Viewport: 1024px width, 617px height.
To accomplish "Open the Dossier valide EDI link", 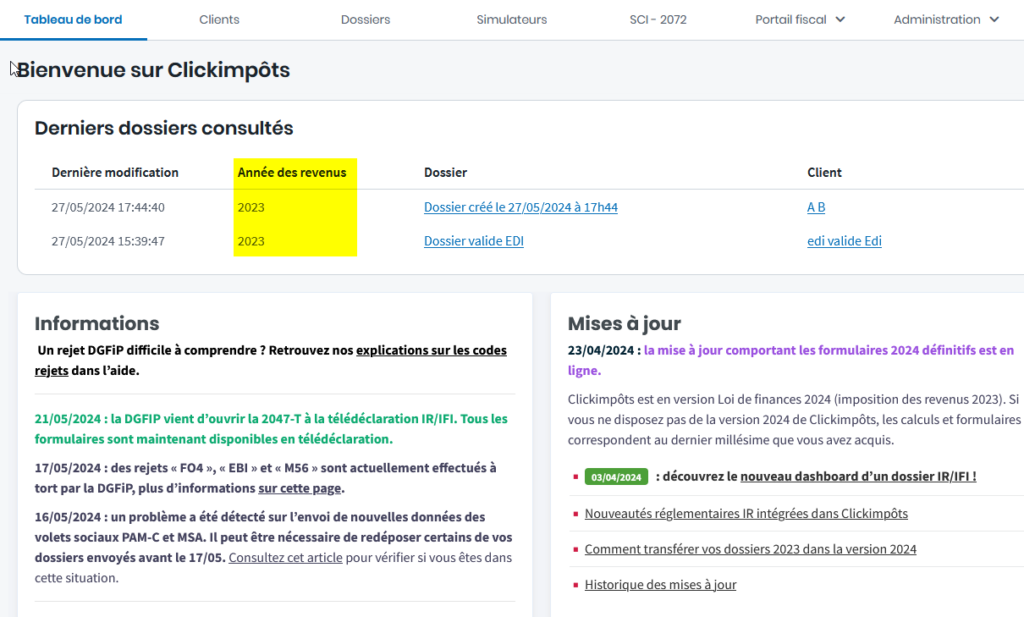I will pyautogui.click(x=473, y=241).
